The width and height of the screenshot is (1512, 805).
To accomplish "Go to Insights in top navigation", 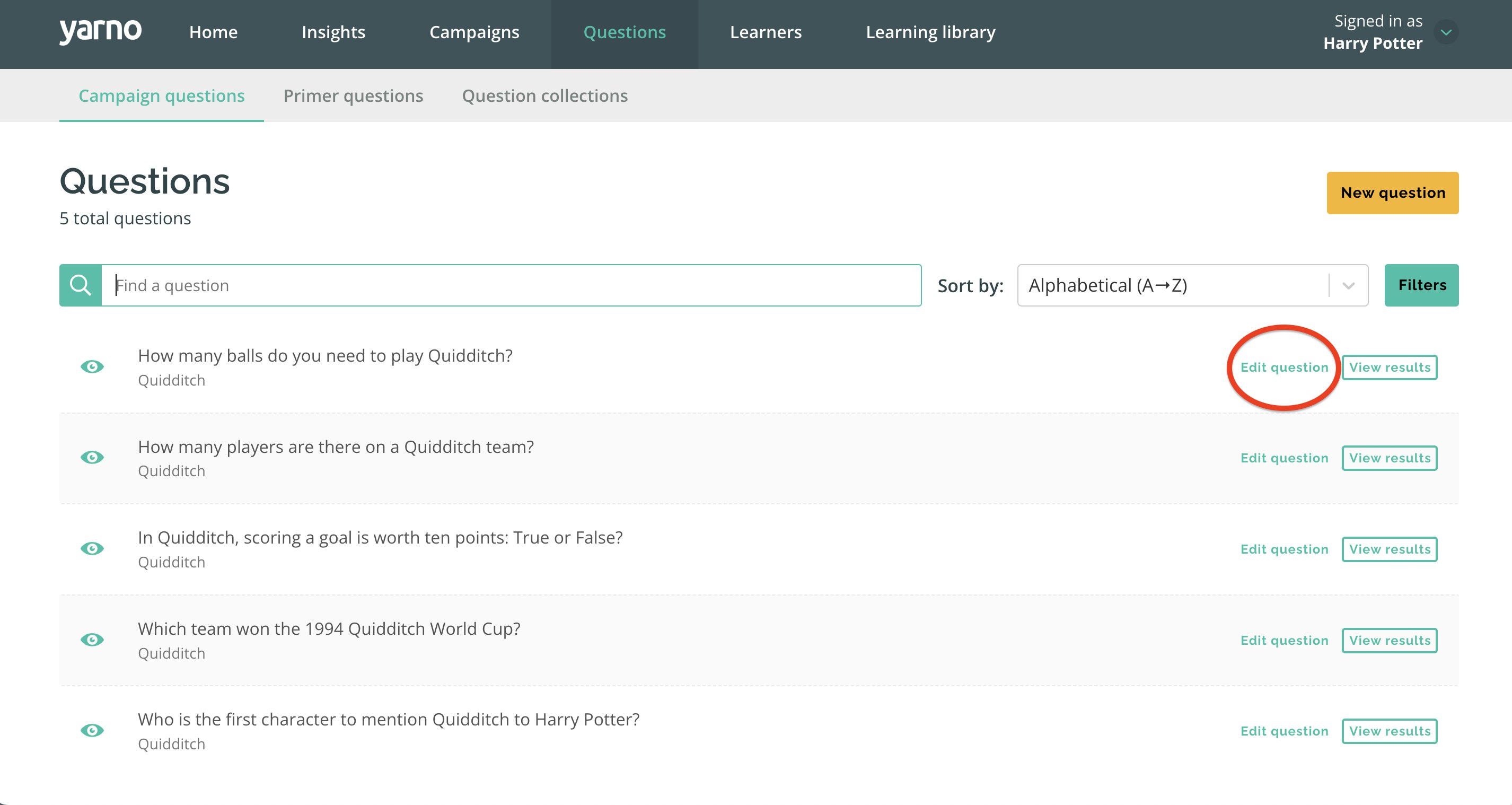I will (x=333, y=32).
